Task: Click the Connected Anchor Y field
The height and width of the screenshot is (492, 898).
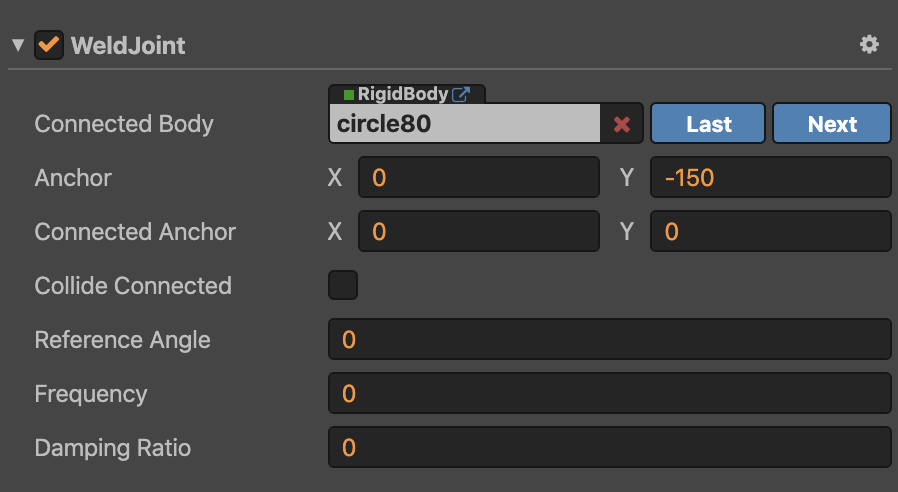Action: point(769,232)
